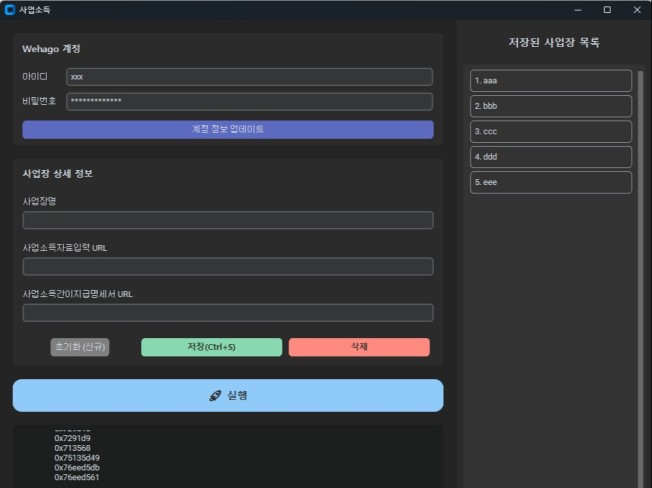Screen dimensions: 652x488
Task: Click the app icon in title bar
Action: click(10, 10)
